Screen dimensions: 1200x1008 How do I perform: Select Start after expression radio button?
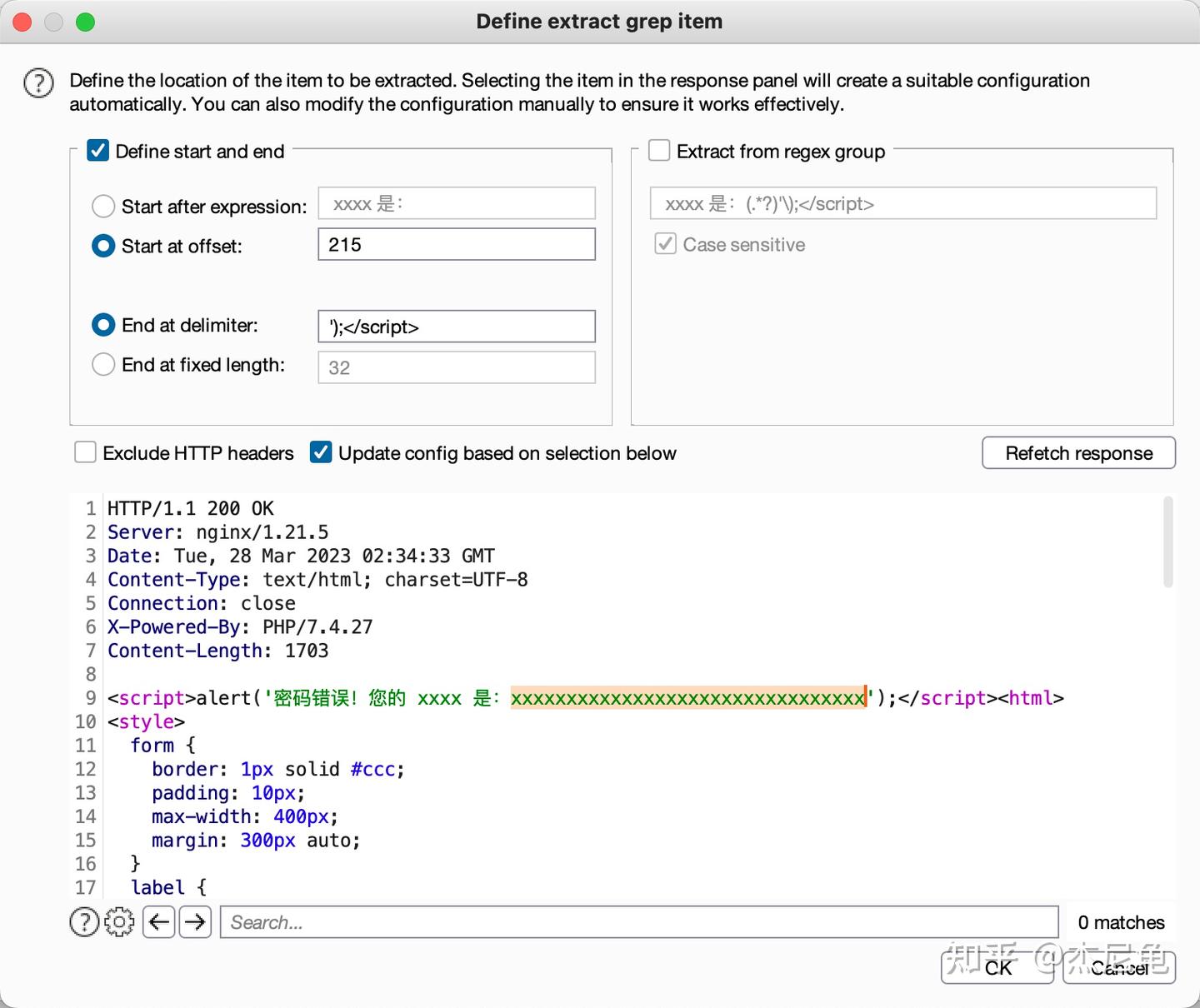click(103, 206)
